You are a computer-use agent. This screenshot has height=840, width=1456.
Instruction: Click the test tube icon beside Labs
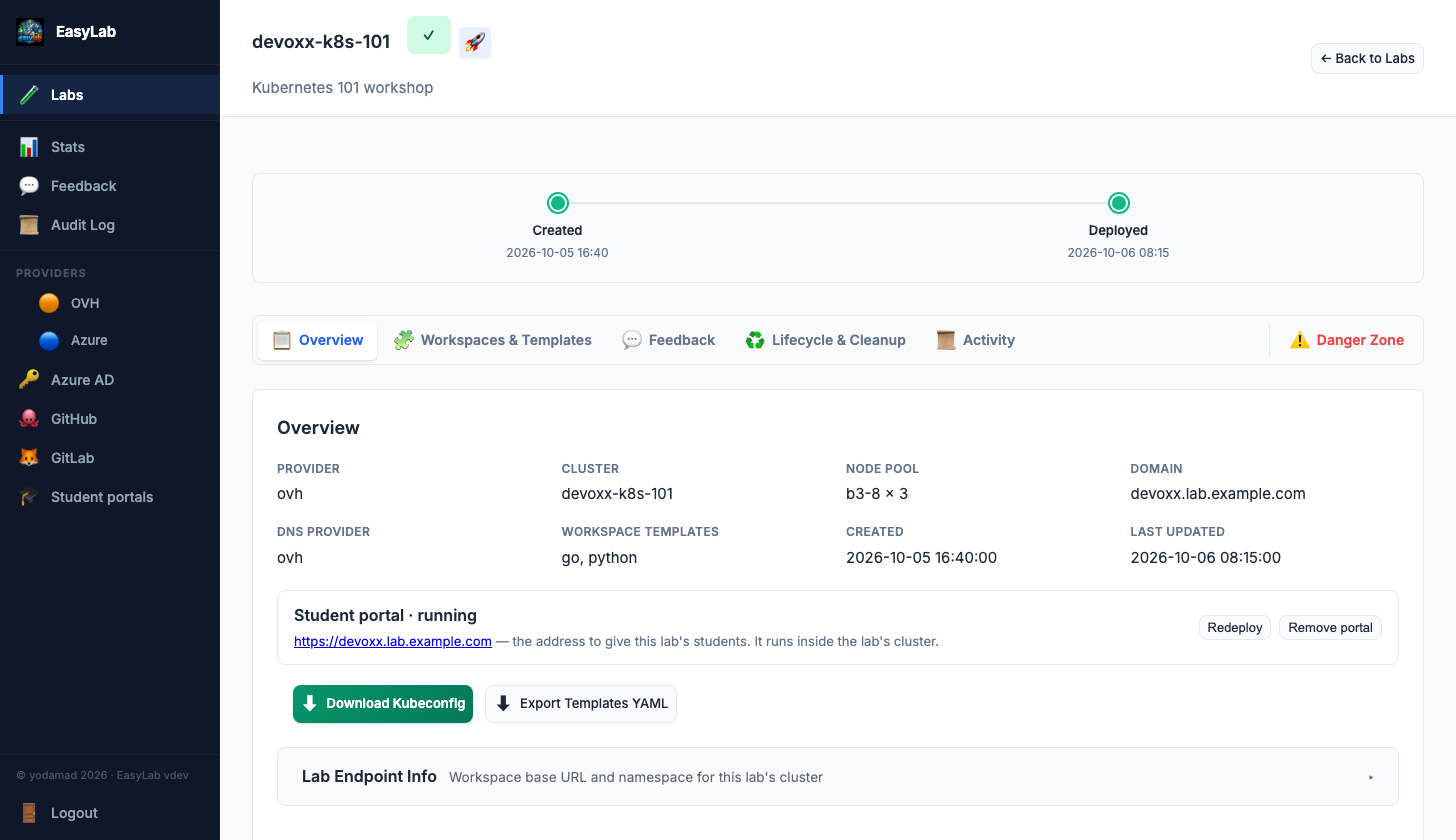tap(29, 95)
